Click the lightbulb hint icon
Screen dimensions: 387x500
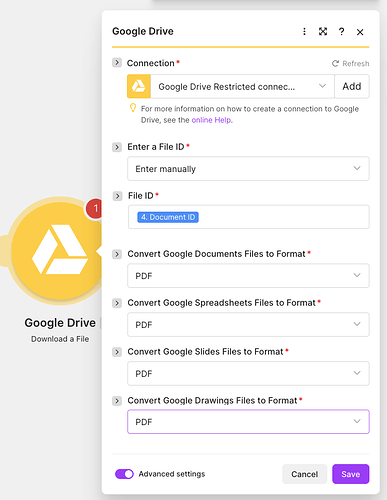(x=133, y=108)
